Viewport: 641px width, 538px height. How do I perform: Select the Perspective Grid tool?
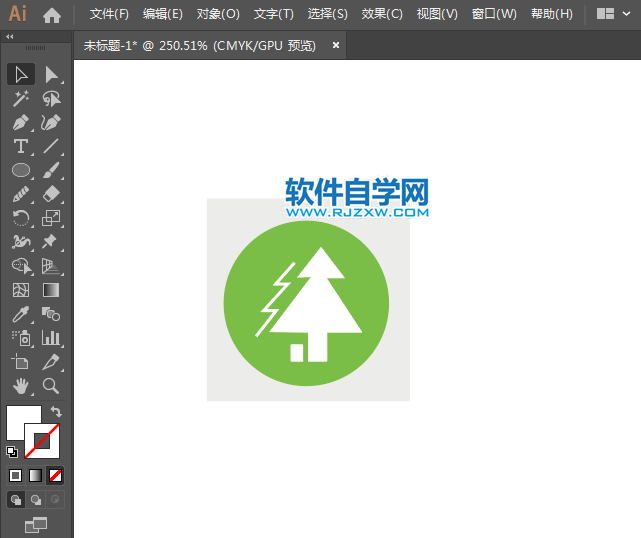52,266
